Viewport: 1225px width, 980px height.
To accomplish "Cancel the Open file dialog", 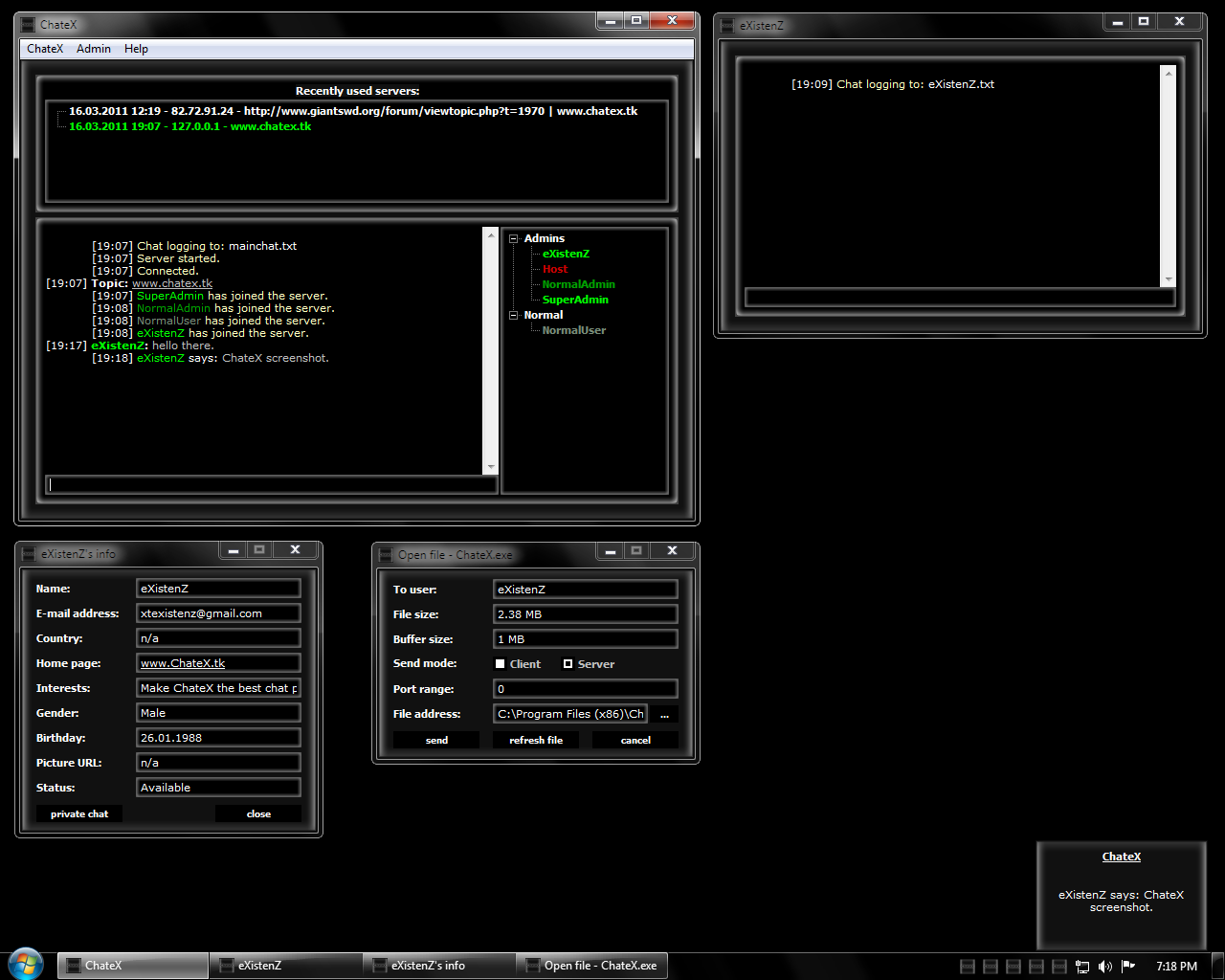I will (x=635, y=741).
